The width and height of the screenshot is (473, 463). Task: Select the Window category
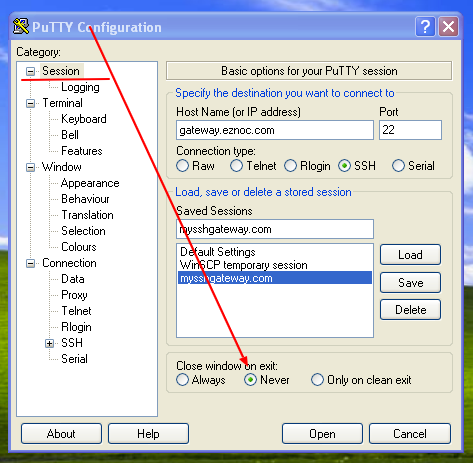coord(62,167)
